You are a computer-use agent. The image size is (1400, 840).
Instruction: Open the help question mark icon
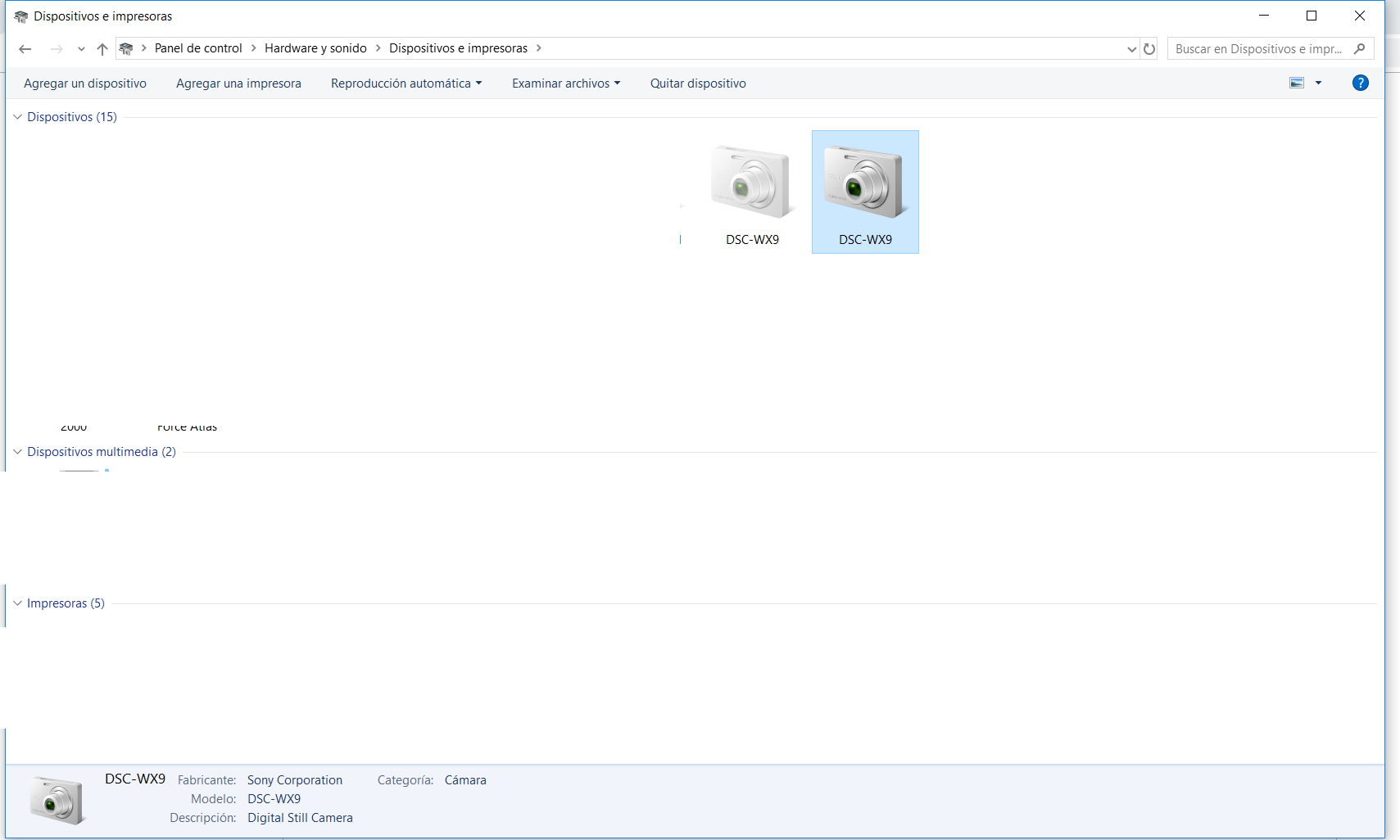coord(1360,83)
